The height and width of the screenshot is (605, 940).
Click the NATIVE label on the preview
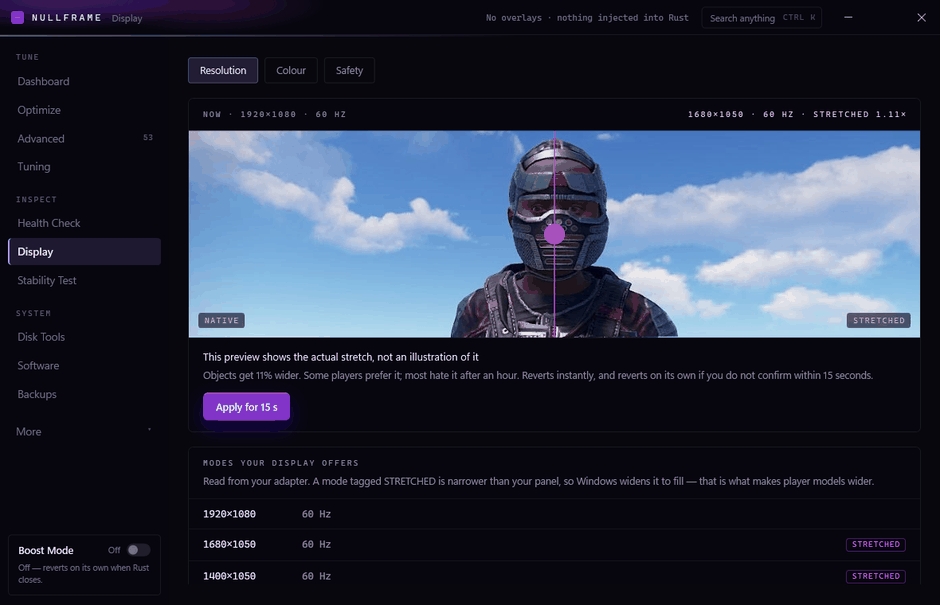pos(221,320)
